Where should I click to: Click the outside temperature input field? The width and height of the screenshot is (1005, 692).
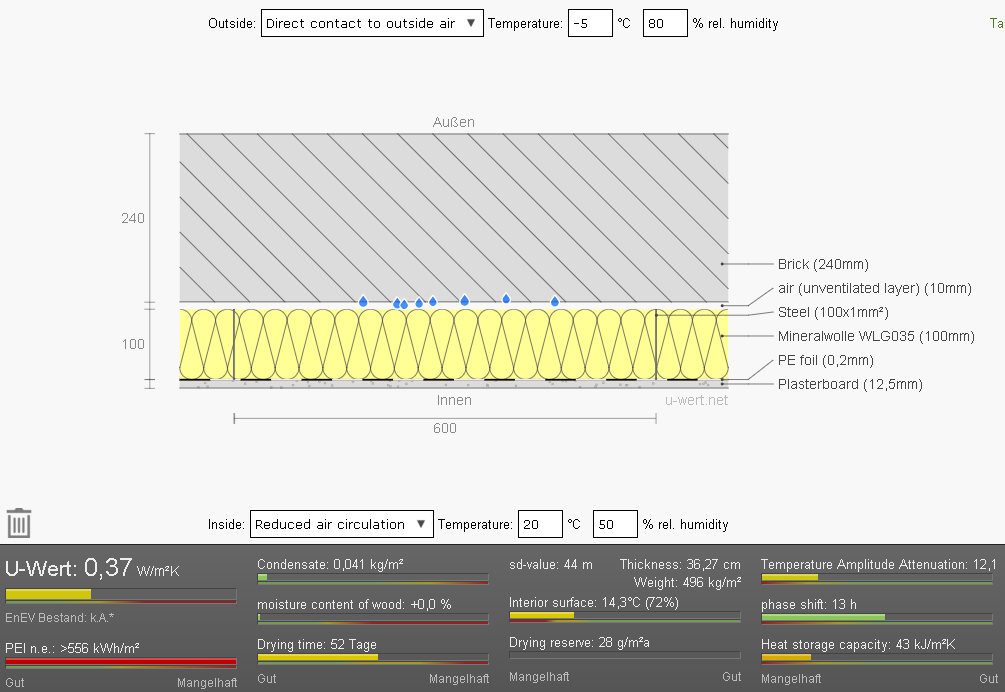click(x=589, y=24)
